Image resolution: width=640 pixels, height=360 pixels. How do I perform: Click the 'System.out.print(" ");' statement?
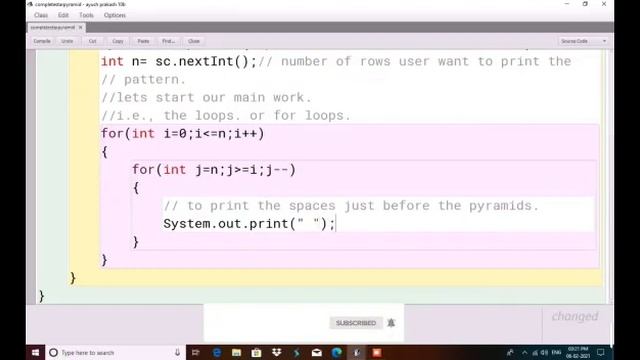pyautogui.click(x=249, y=224)
